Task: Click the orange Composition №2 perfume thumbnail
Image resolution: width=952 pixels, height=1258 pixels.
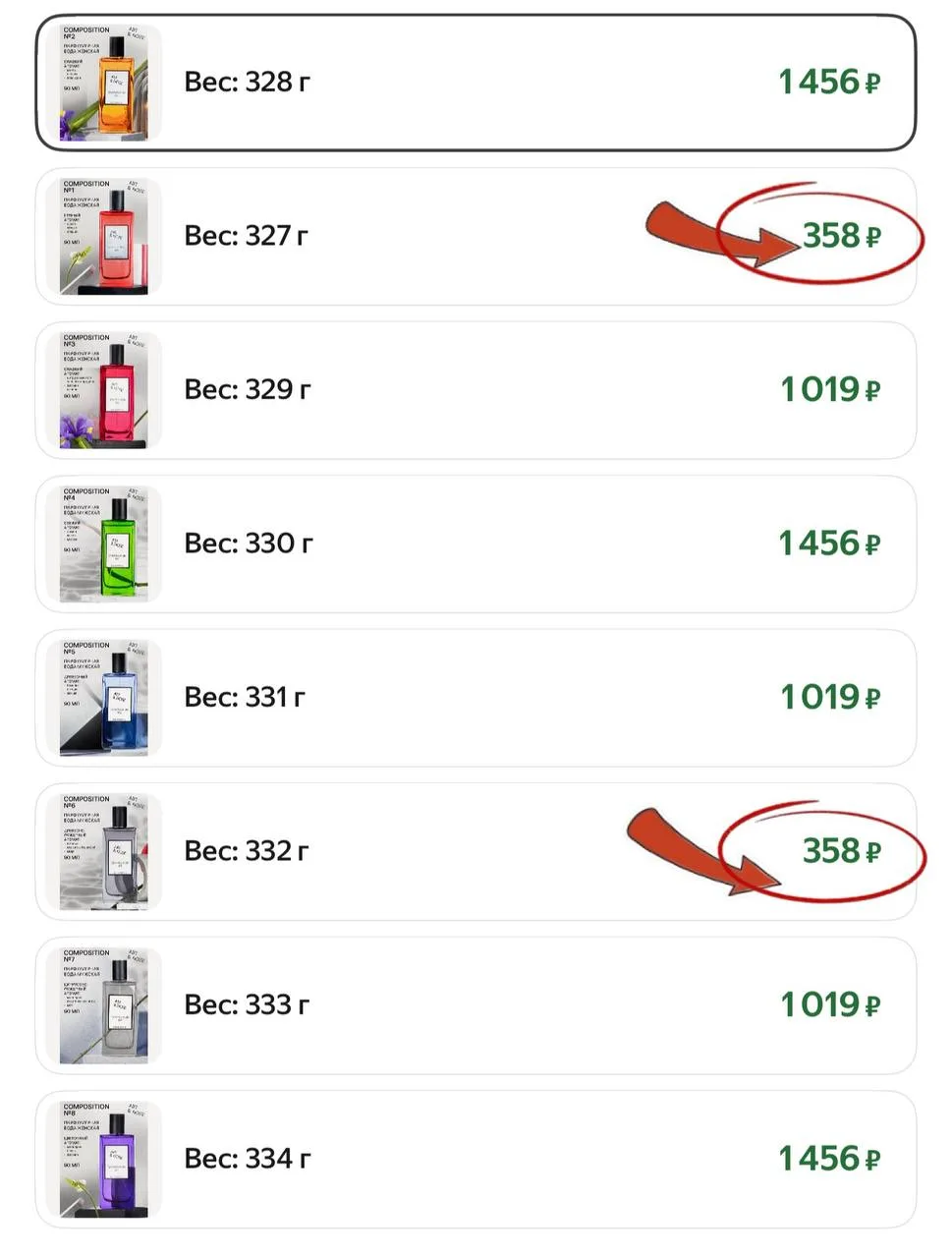Action: pos(104,84)
